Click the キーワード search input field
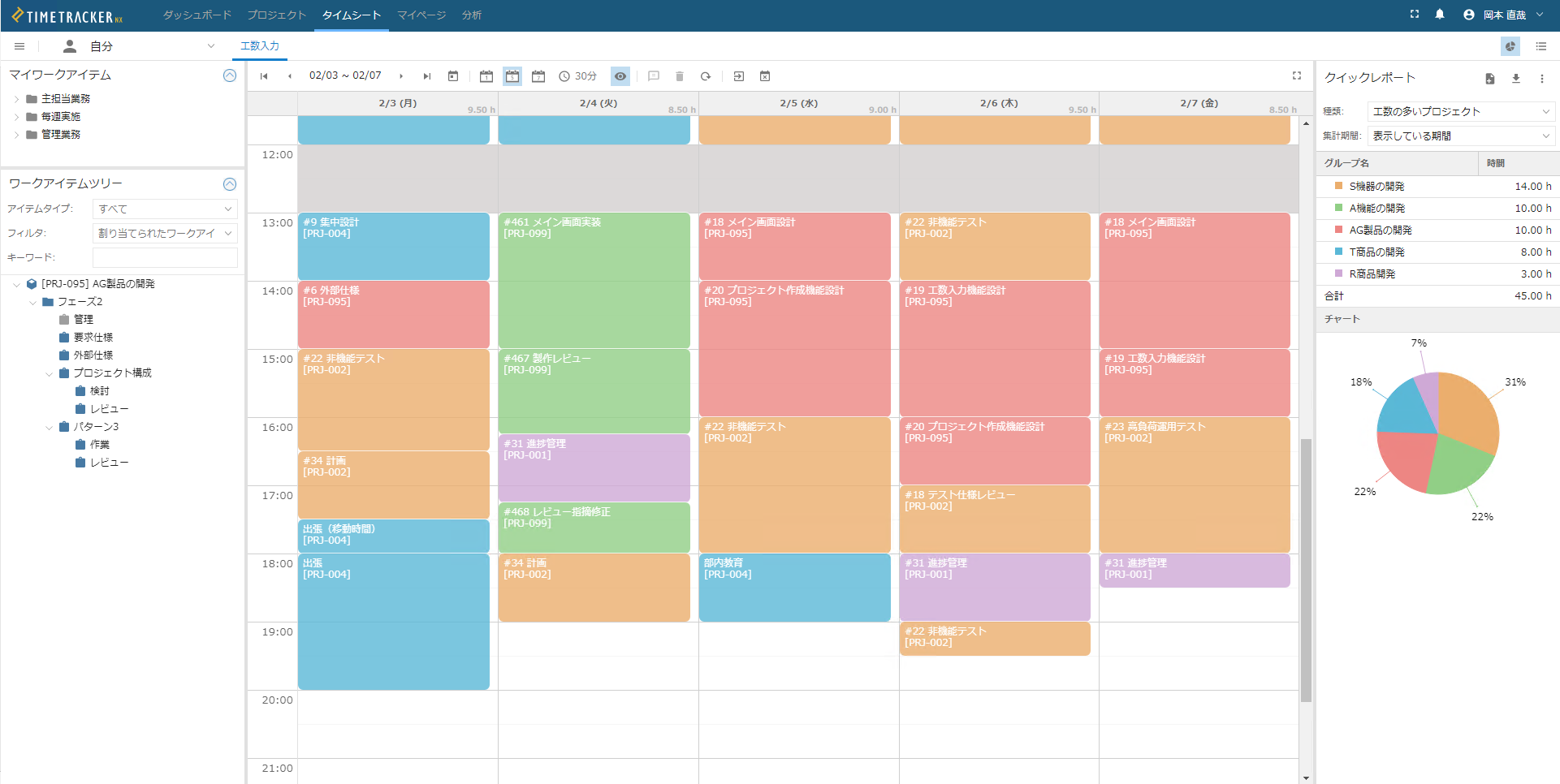The width and height of the screenshot is (1560, 784). coord(165,257)
